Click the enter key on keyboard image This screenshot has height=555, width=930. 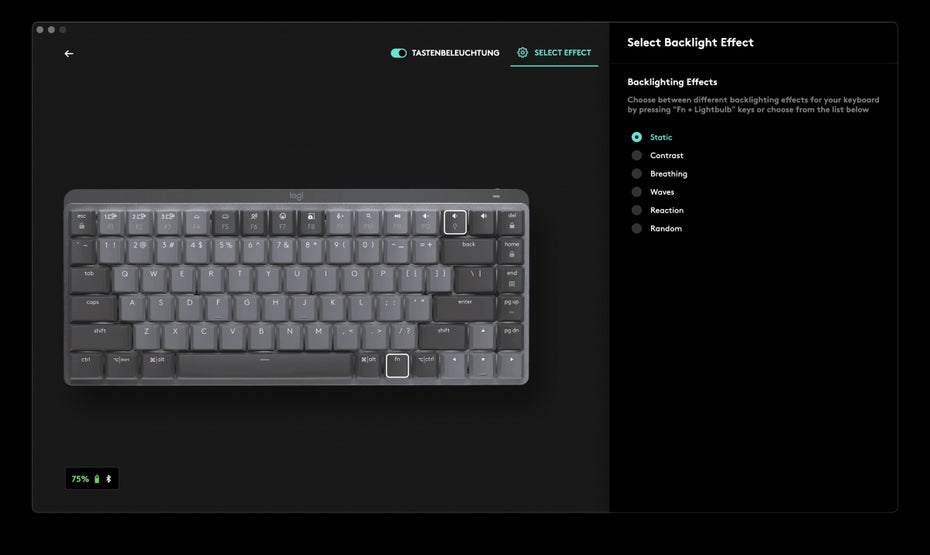click(x=464, y=308)
